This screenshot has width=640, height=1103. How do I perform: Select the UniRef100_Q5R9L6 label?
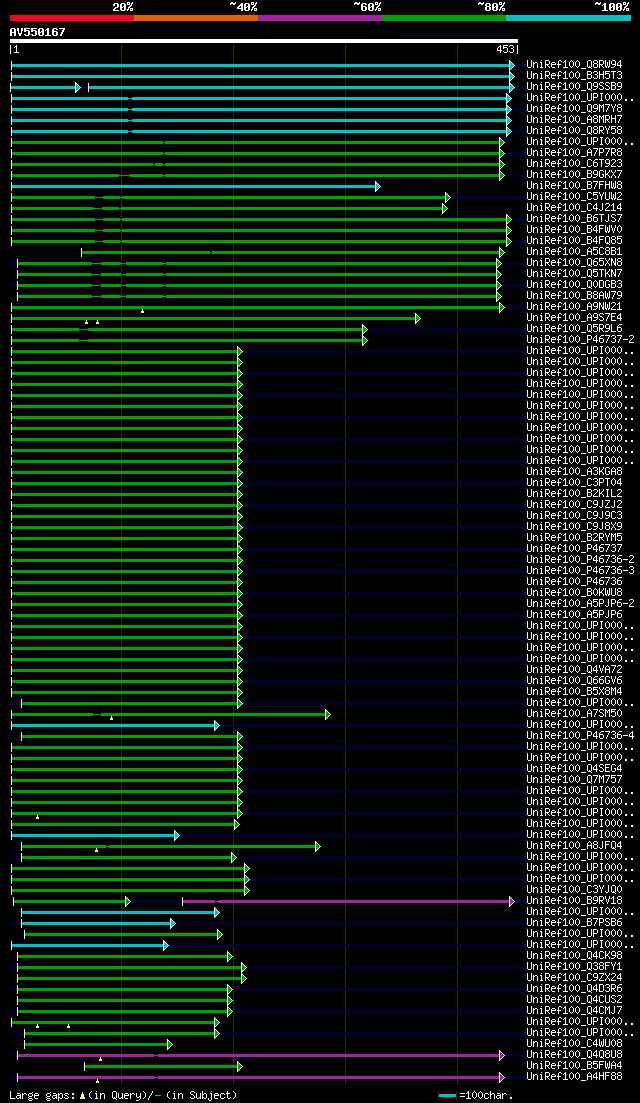574,329
